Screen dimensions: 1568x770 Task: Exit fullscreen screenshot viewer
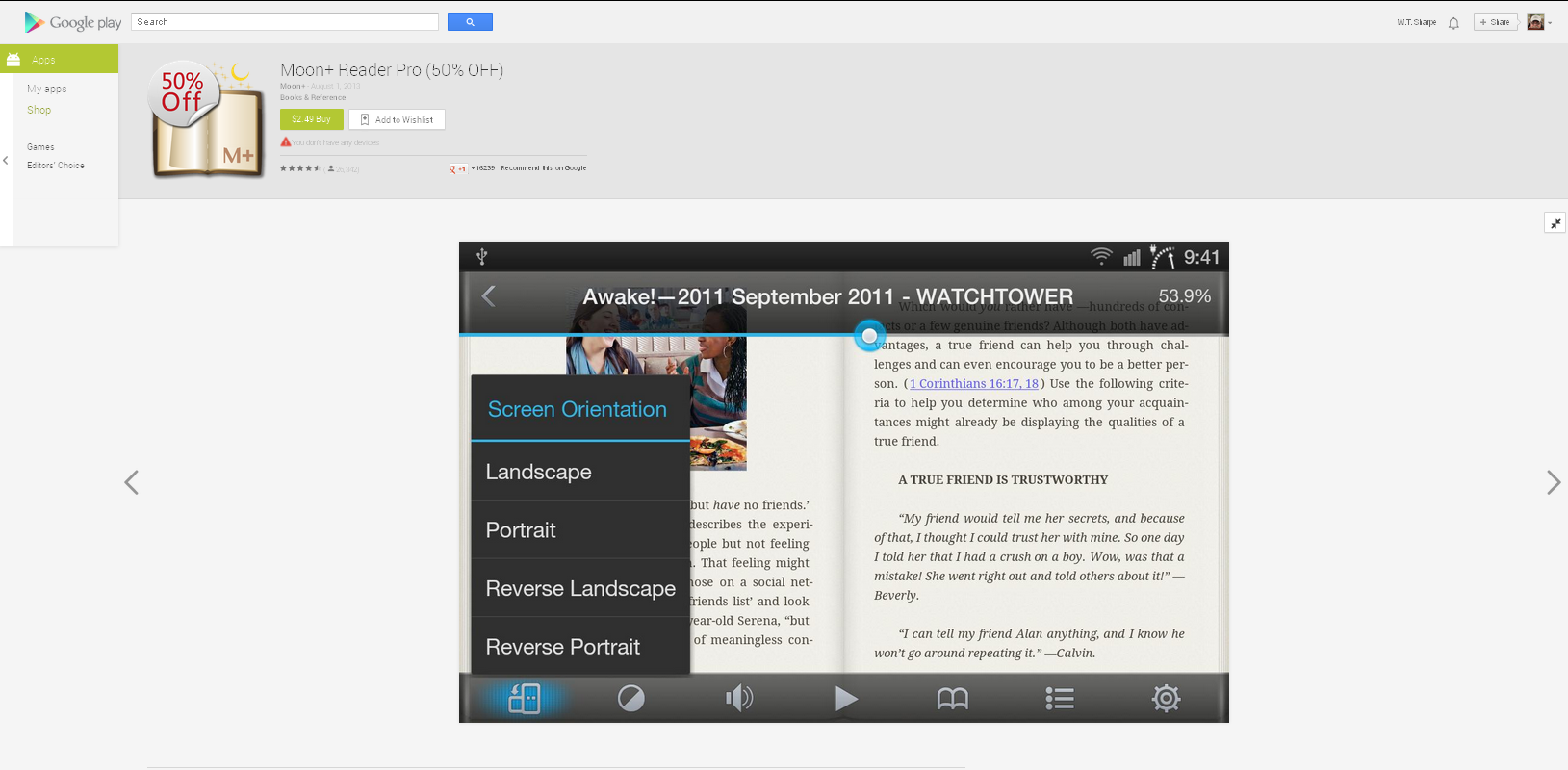coord(1555,223)
